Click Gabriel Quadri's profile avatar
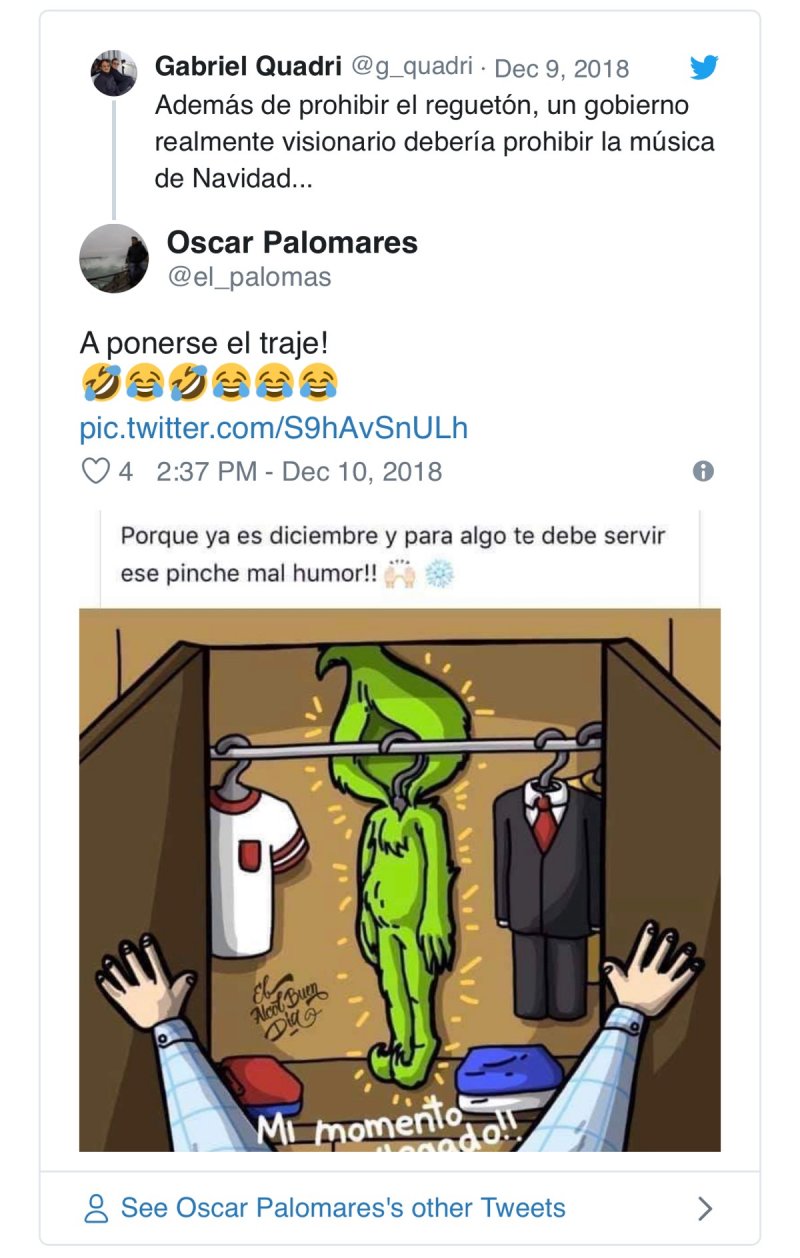Image resolution: width=800 pixels, height=1258 pixels. click(x=114, y=73)
